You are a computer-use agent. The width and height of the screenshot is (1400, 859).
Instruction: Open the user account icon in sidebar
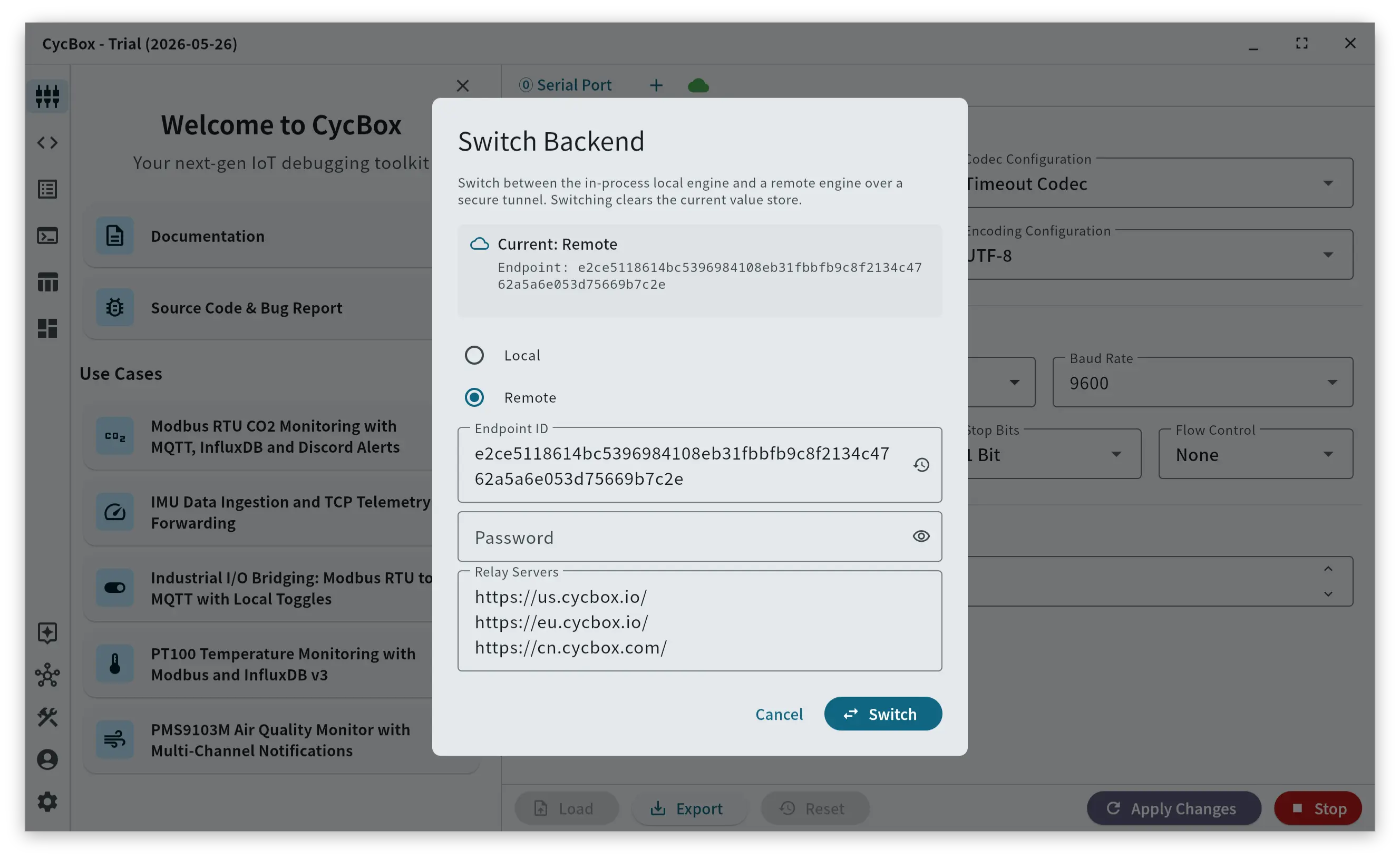coord(47,759)
